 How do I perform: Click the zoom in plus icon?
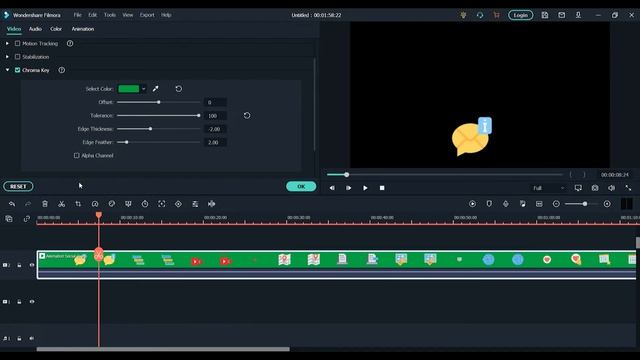pyautogui.click(x=607, y=204)
